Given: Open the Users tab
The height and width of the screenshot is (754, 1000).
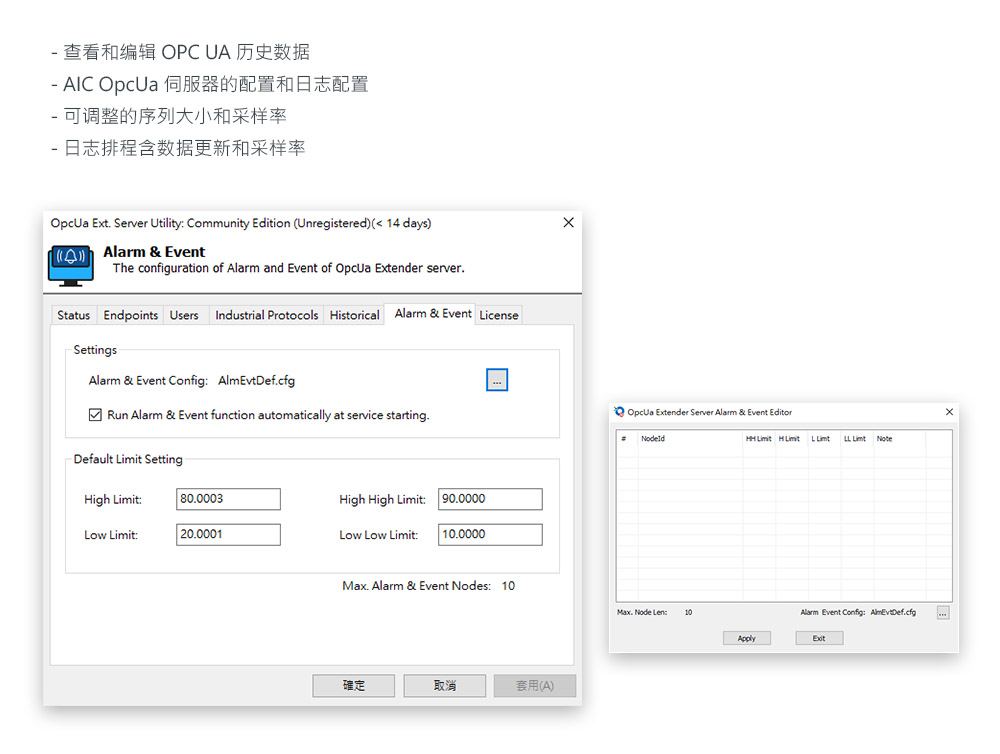Looking at the screenshot, I should click(x=184, y=315).
